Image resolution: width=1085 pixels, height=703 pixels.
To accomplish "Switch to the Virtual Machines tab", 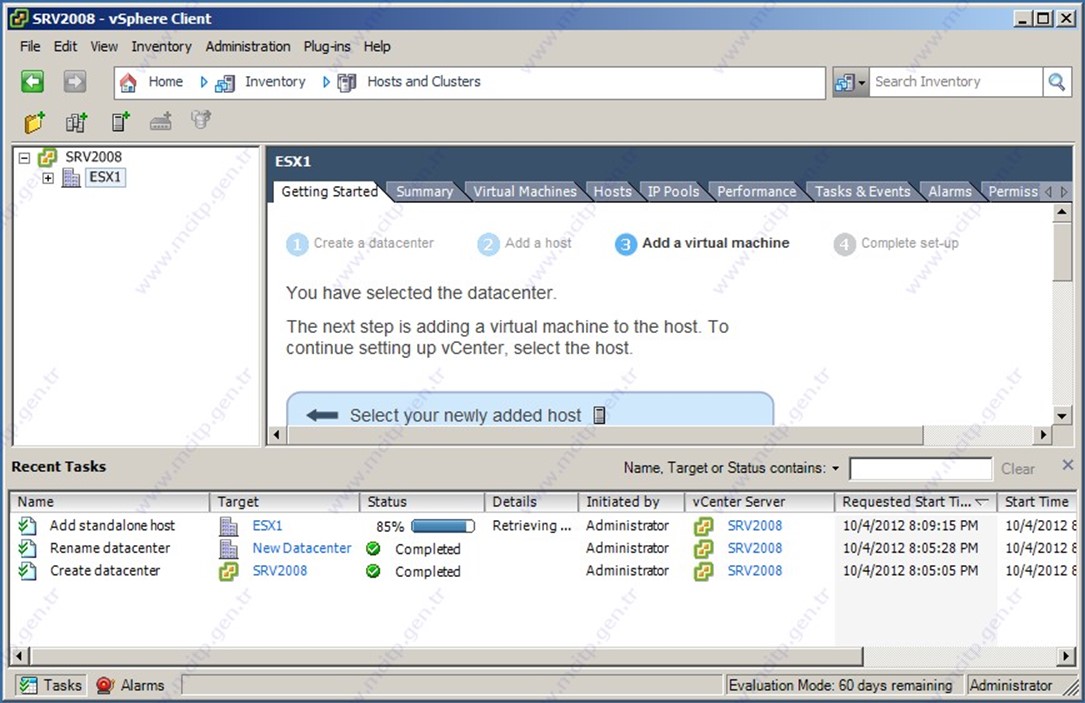I will coord(525,192).
